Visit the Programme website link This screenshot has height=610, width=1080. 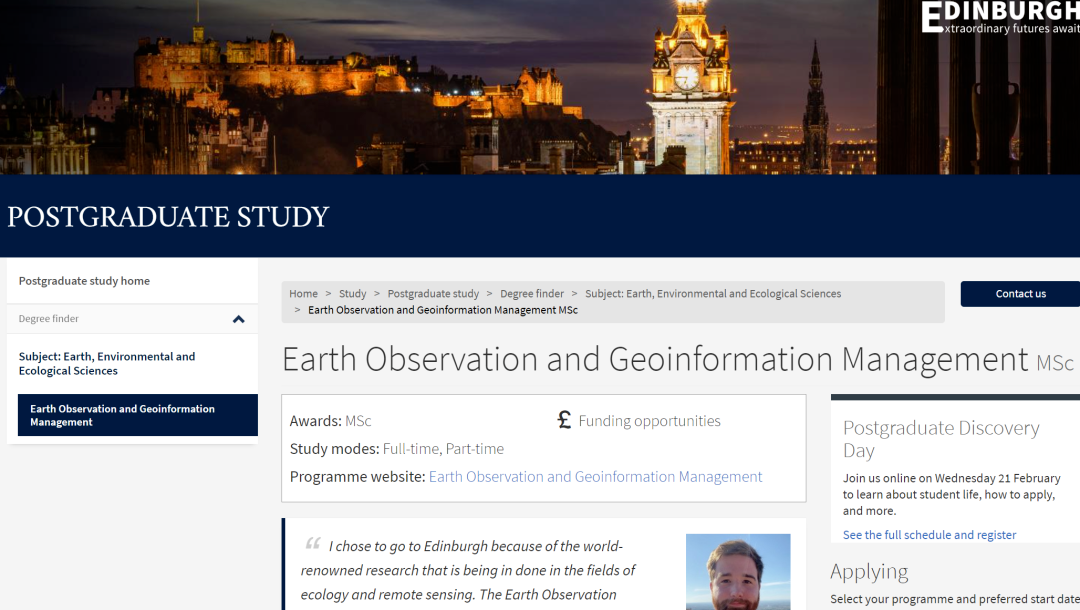coord(595,476)
